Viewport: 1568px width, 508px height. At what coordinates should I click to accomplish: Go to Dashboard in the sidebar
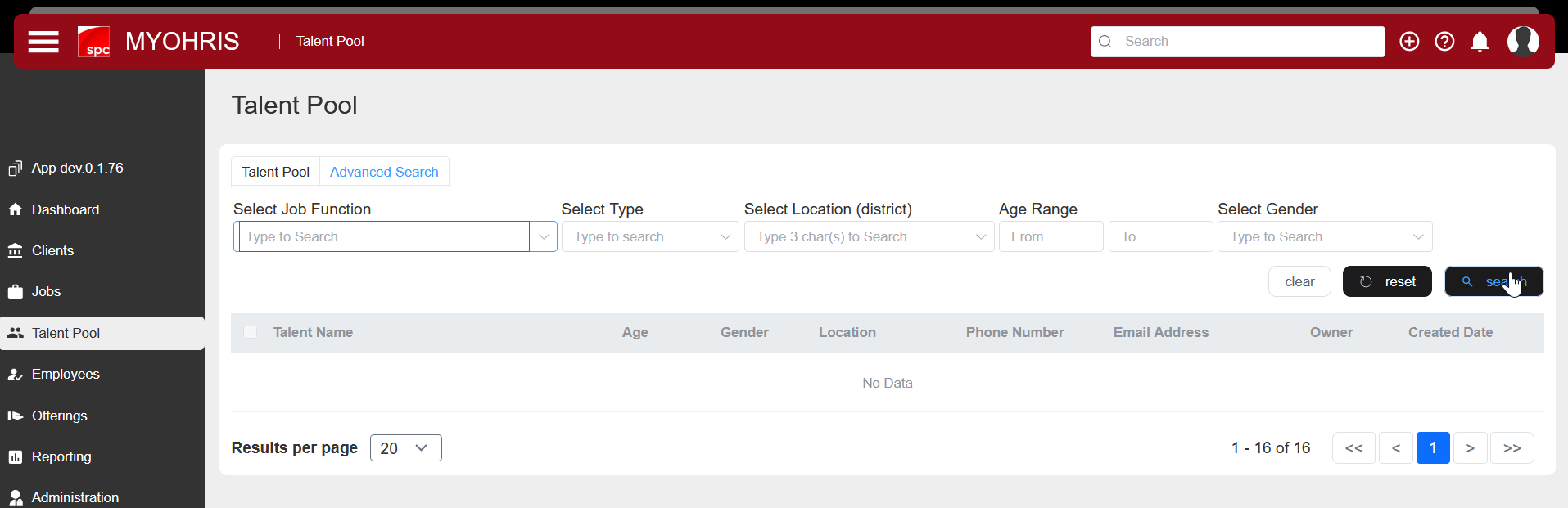pos(65,209)
